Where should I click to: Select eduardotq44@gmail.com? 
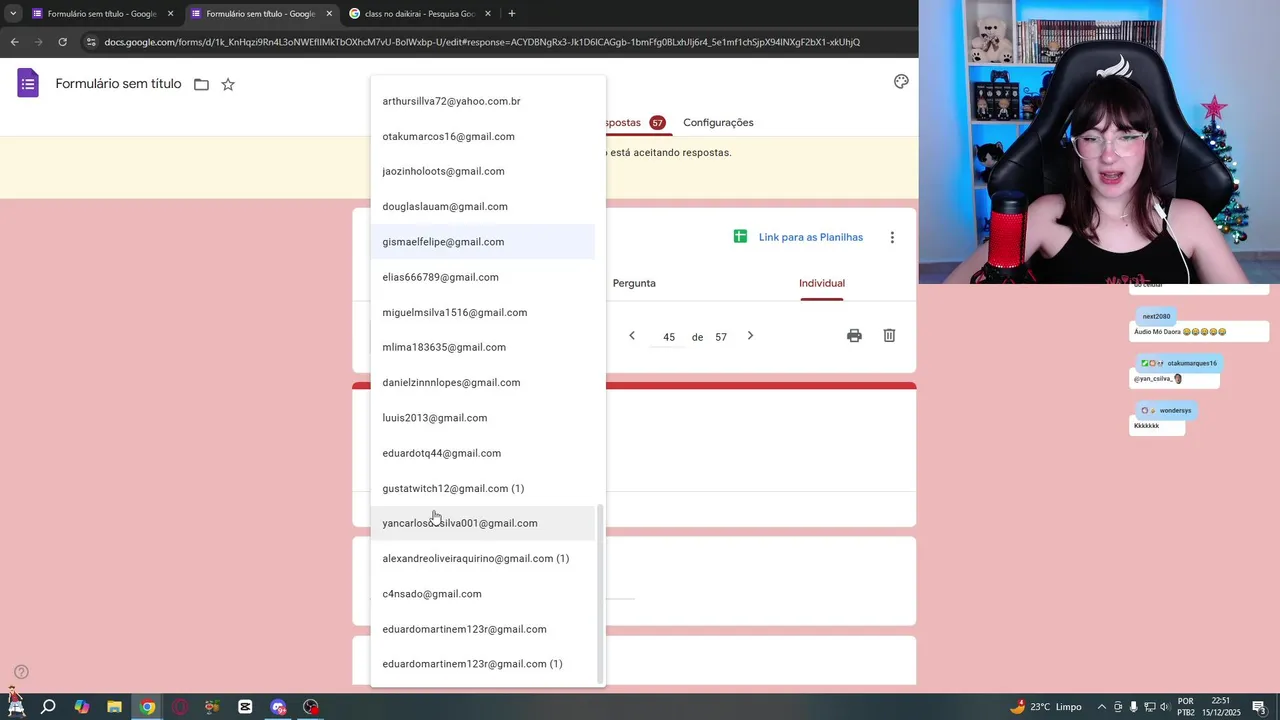[x=483, y=453]
